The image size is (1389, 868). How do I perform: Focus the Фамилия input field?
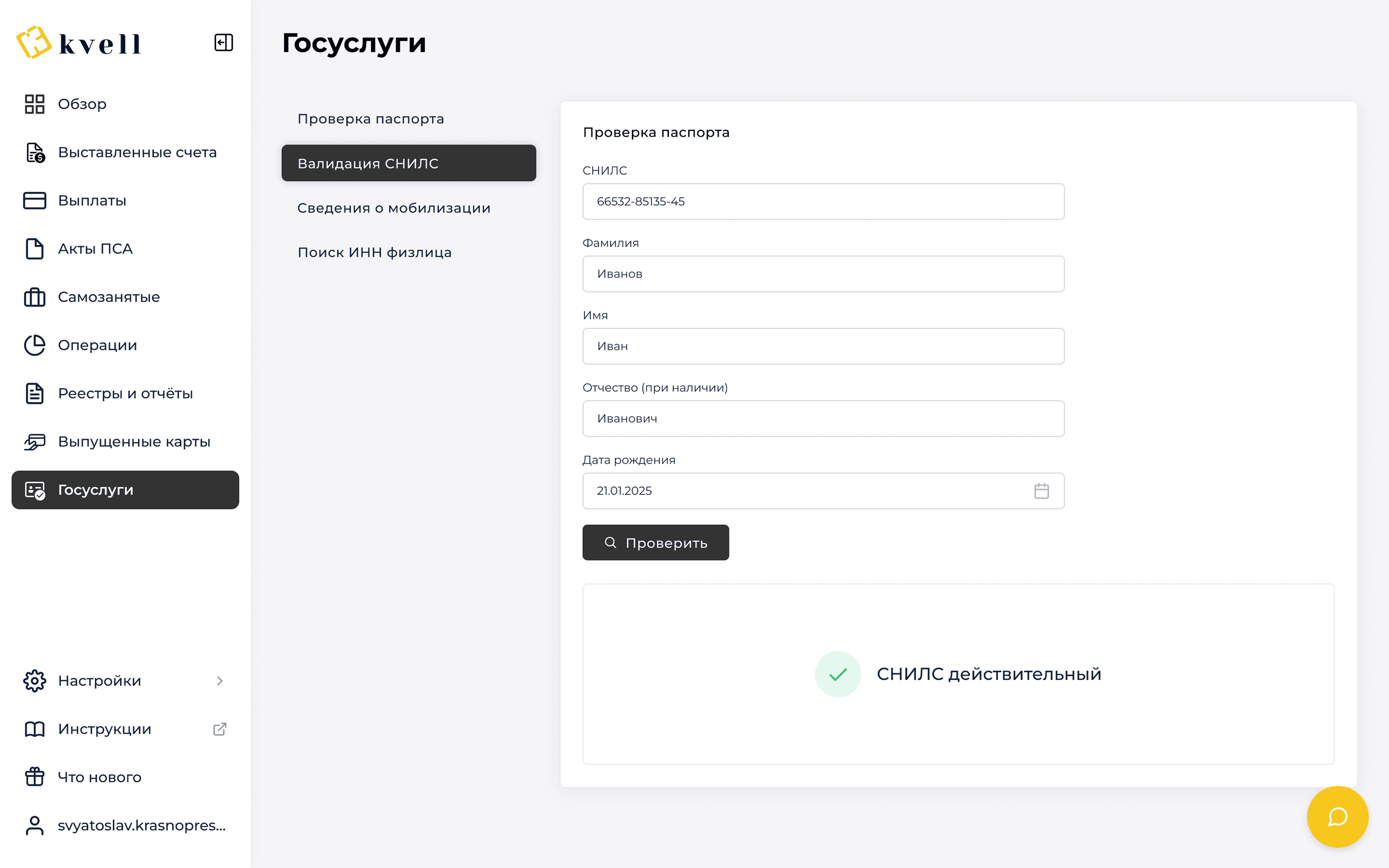[x=823, y=274]
